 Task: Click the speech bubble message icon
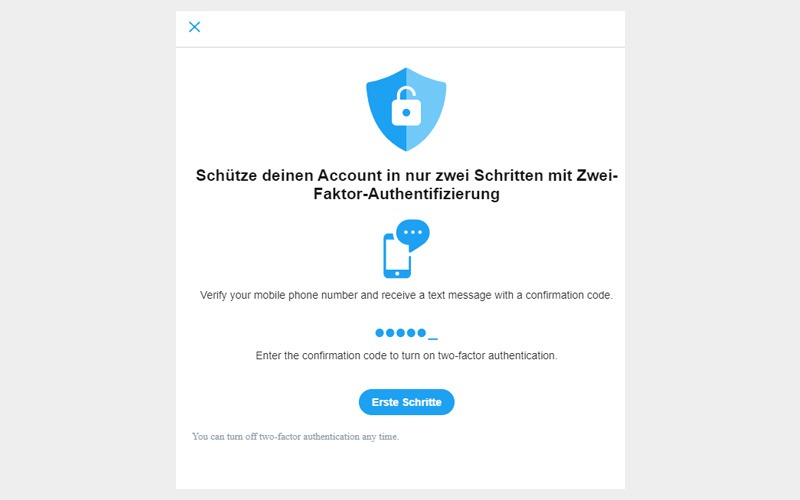click(x=413, y=235)
